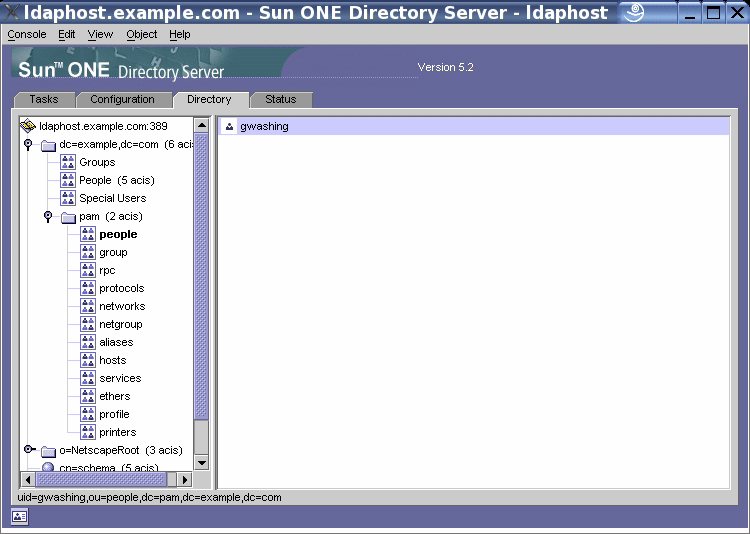Select the netgroup label
750x534 pixels.
coord(121,324)
